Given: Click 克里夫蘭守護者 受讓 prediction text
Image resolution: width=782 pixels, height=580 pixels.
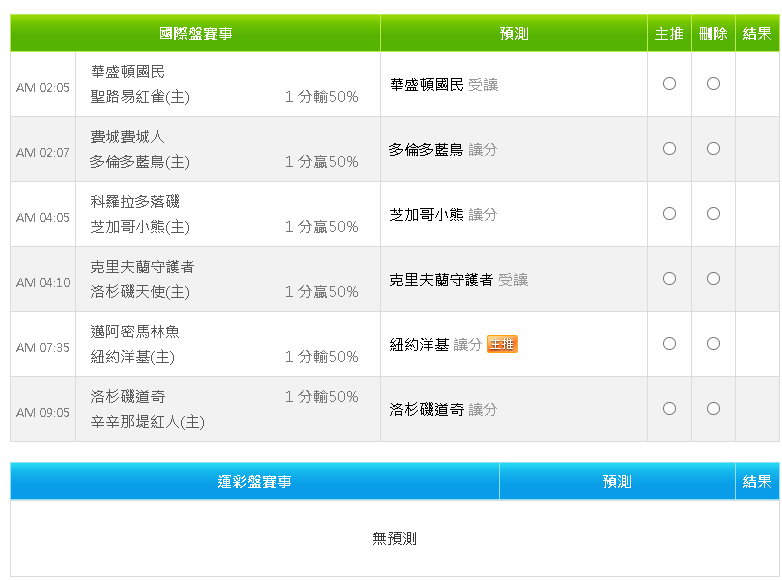Looking at the screenshot, I should (459, 280).
